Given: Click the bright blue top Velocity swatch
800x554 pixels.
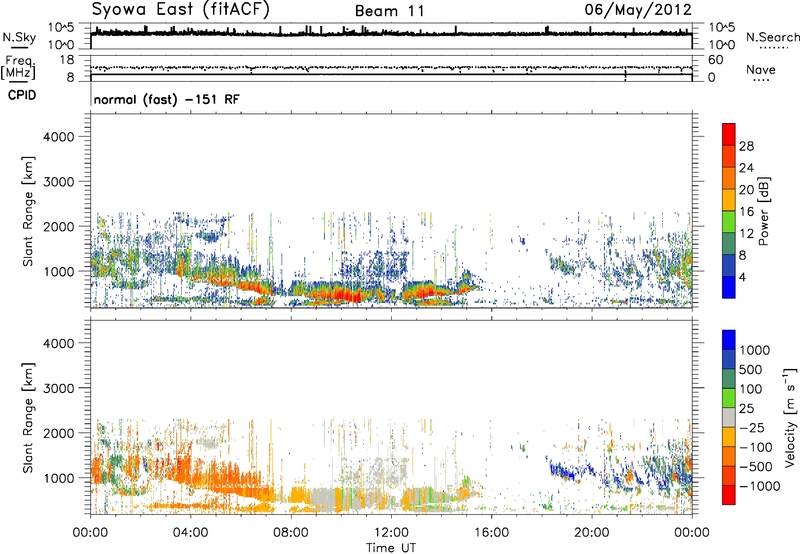Looking at the screenshot, I should 729,340.
